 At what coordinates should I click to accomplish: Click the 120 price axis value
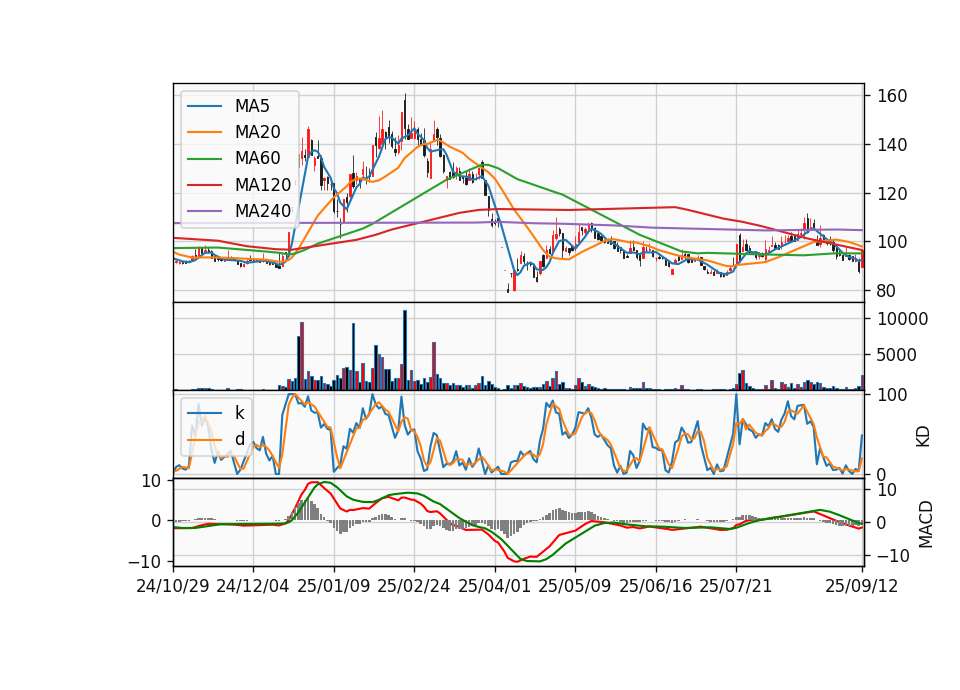pyautogui.click(x=892, y=194)
